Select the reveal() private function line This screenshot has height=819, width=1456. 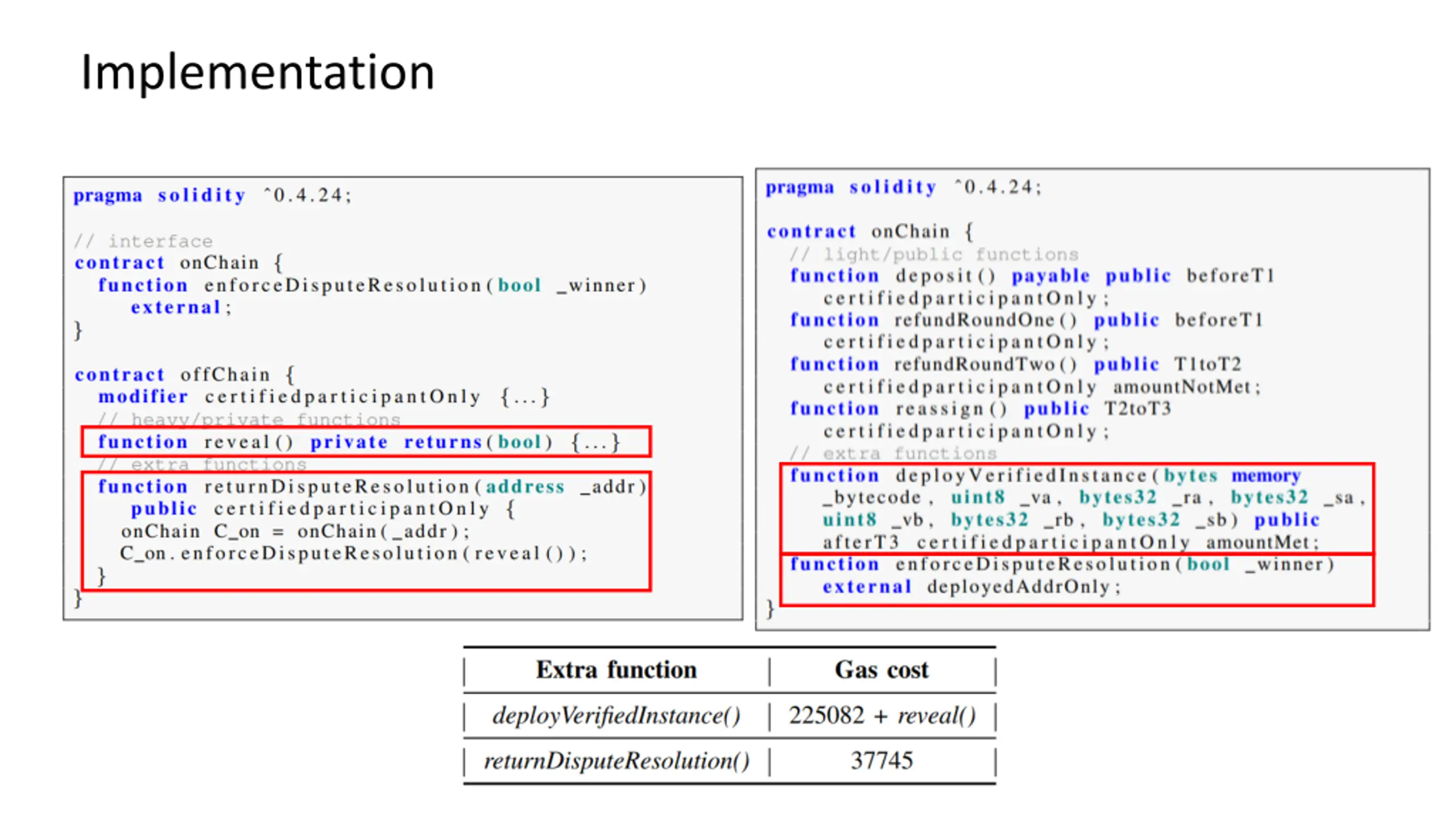[366, 441]
